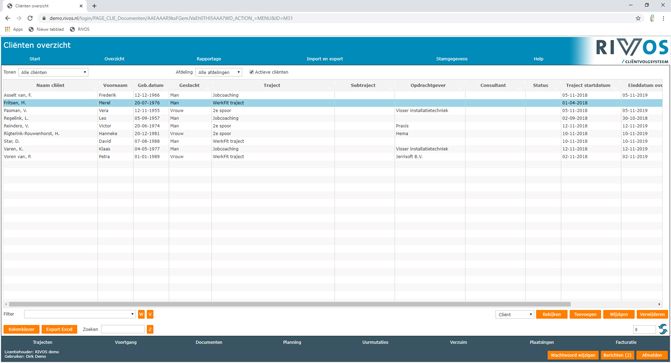Select the Rigterink-Rouwenhorst, H. client row
The image size is (671, 363).
[x=333, y=134]
